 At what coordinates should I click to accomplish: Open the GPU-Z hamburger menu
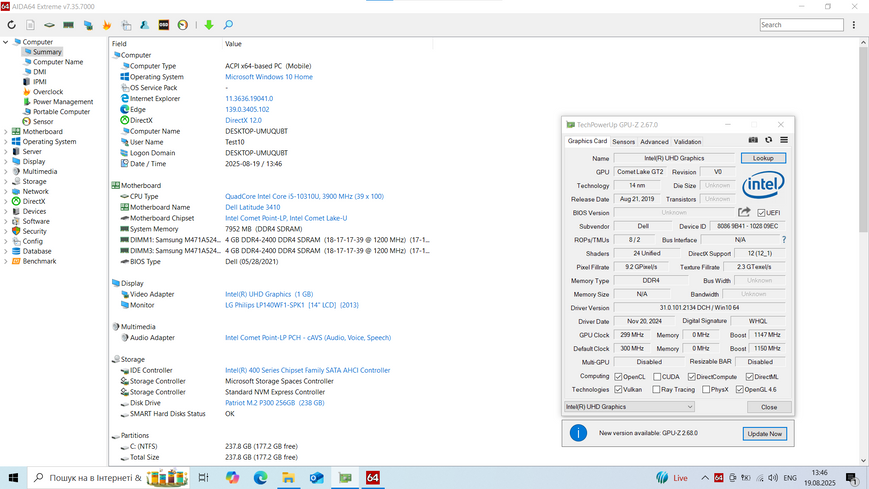coord(784,140)
